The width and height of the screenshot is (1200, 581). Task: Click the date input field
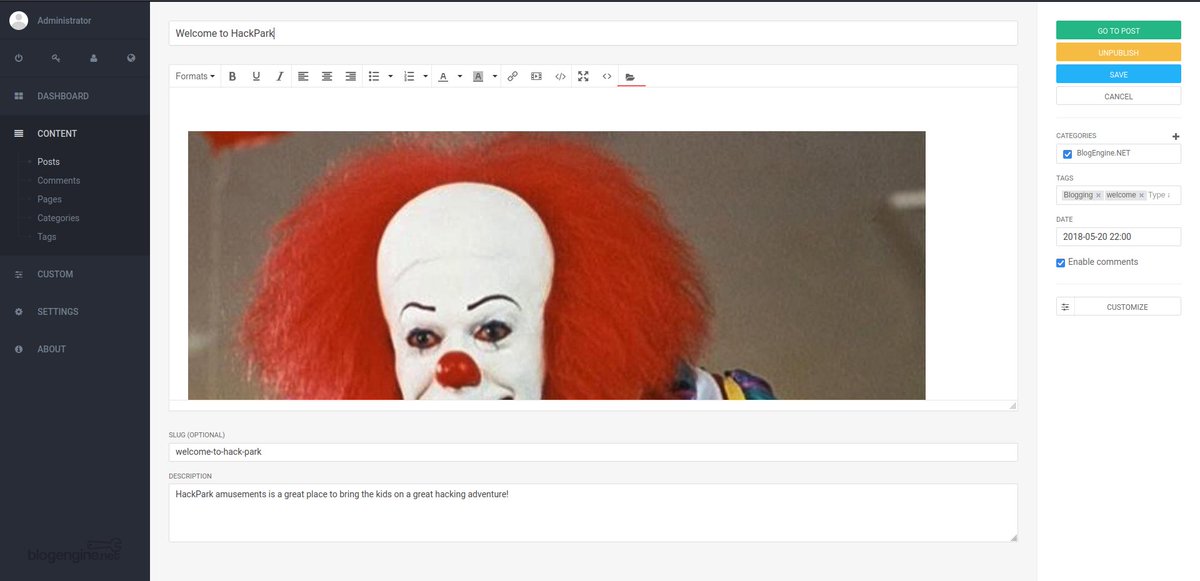tap(1118, 237)
